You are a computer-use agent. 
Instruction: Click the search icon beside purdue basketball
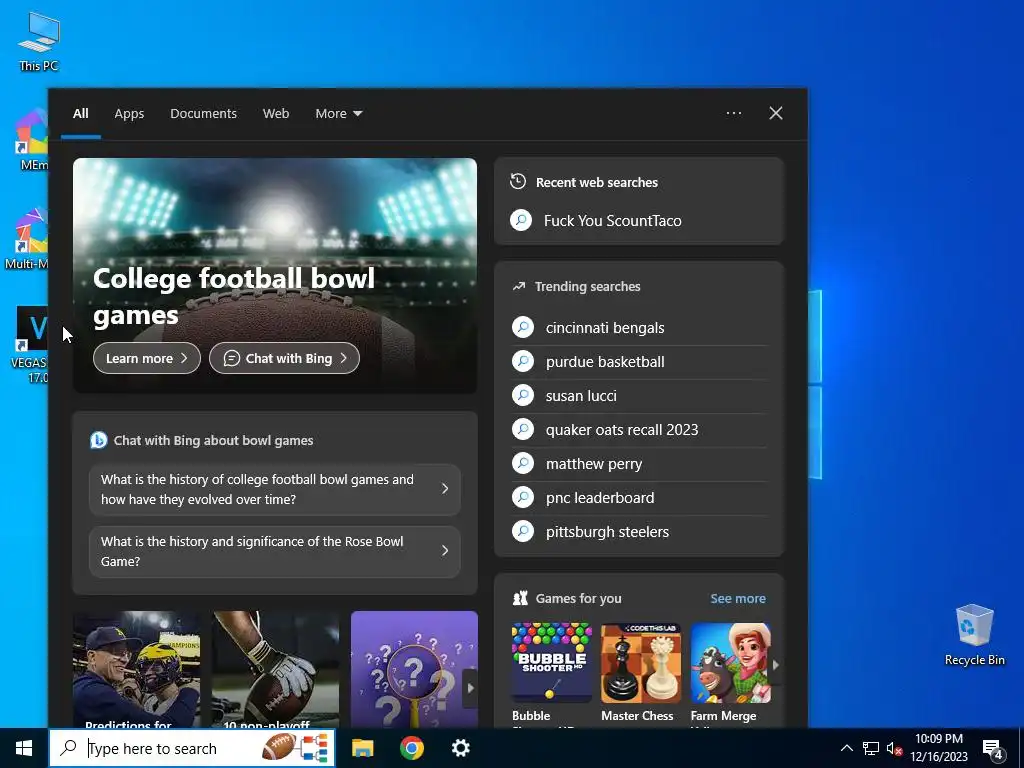tap(523, 361)
